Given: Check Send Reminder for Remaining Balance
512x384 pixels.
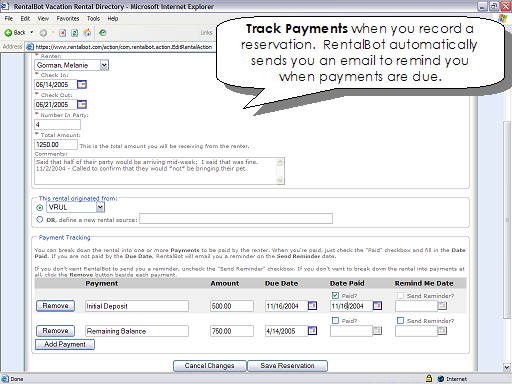Looking at the screenshot, I should pos(400,320).
